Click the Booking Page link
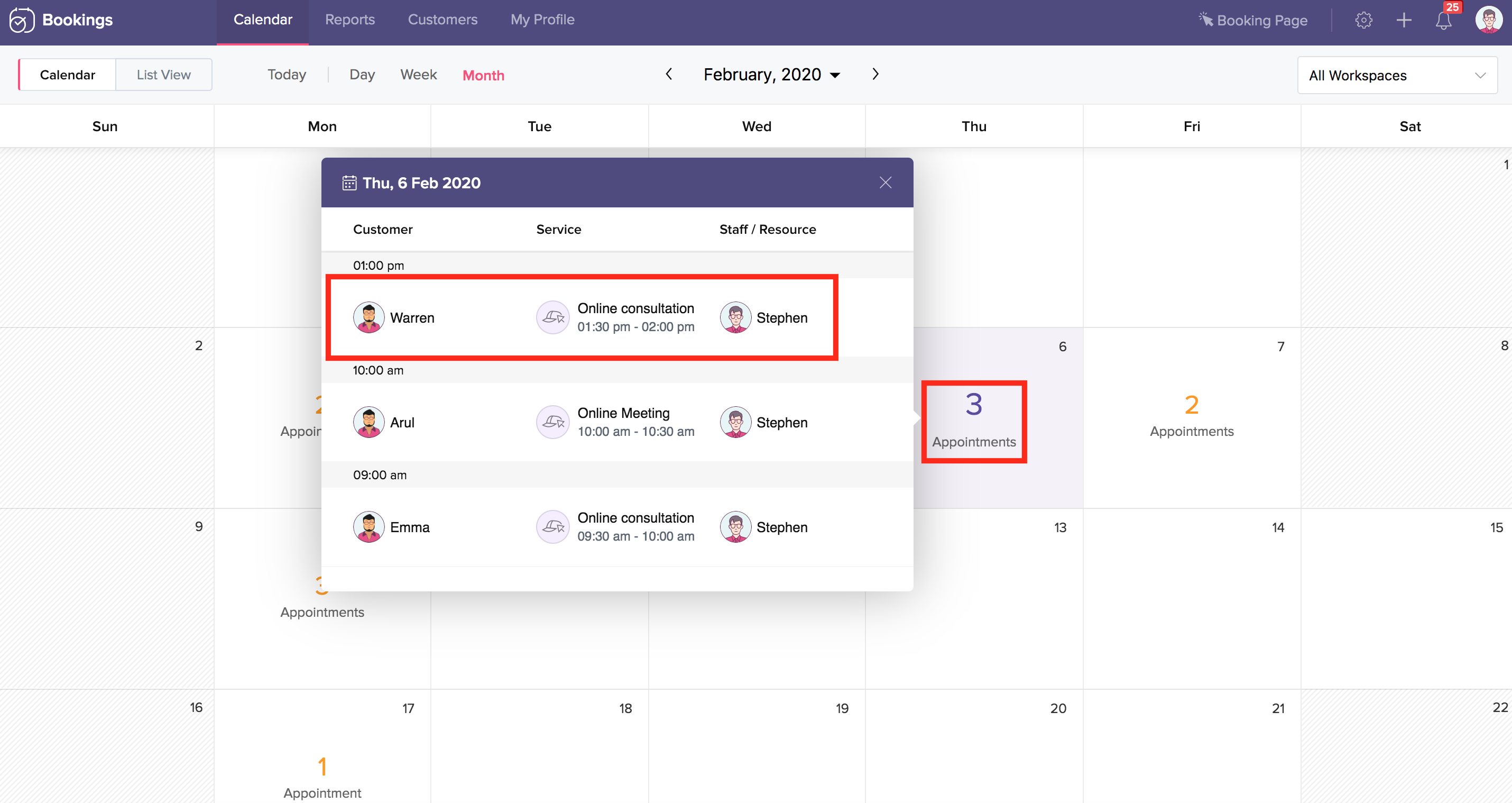This screenshot has width=1512, height=803. (1253, 20)
